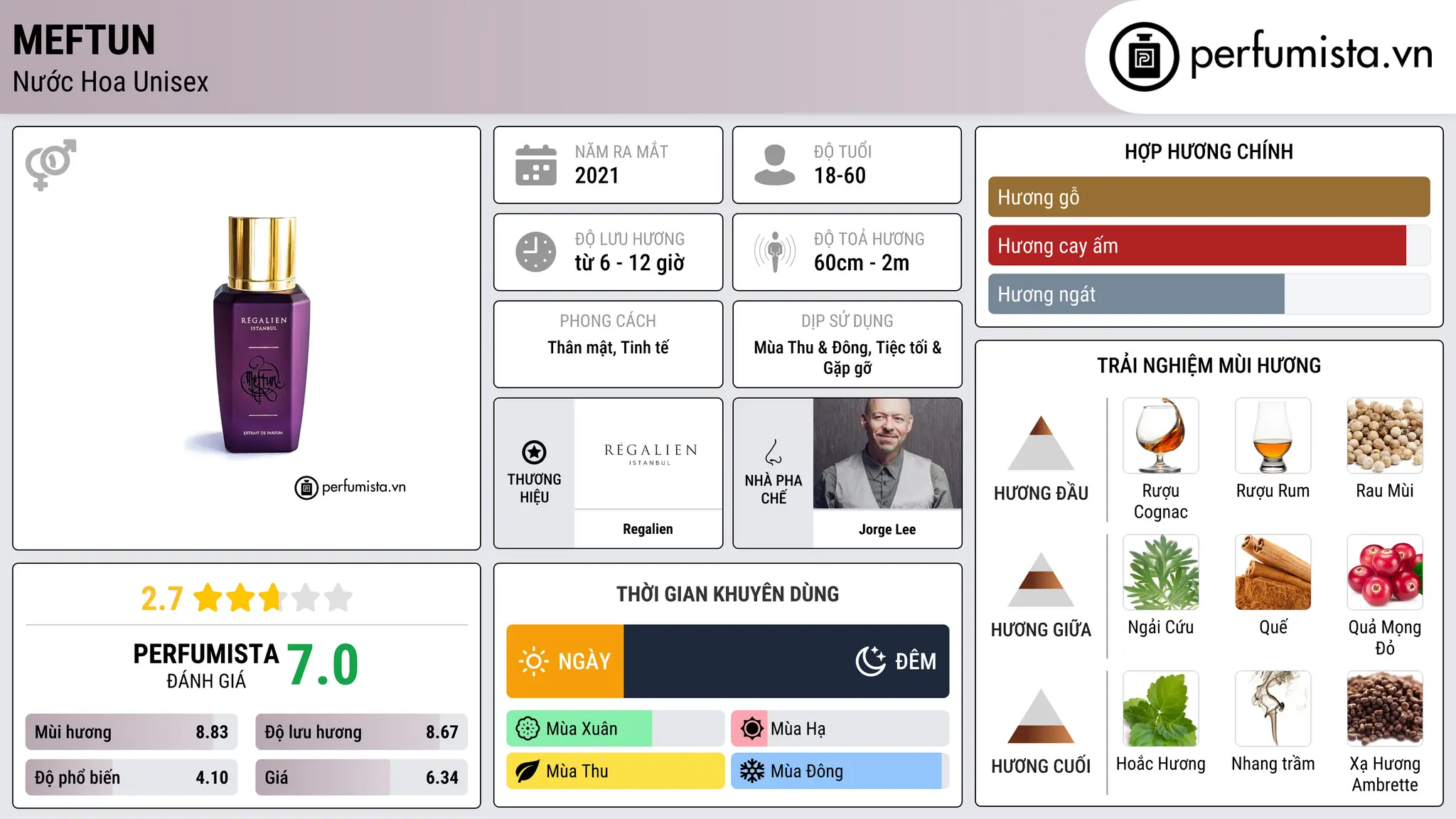Click the Hợp hương chính heading
This screenshot has width=1456, height=819.
click(1209, 151)
